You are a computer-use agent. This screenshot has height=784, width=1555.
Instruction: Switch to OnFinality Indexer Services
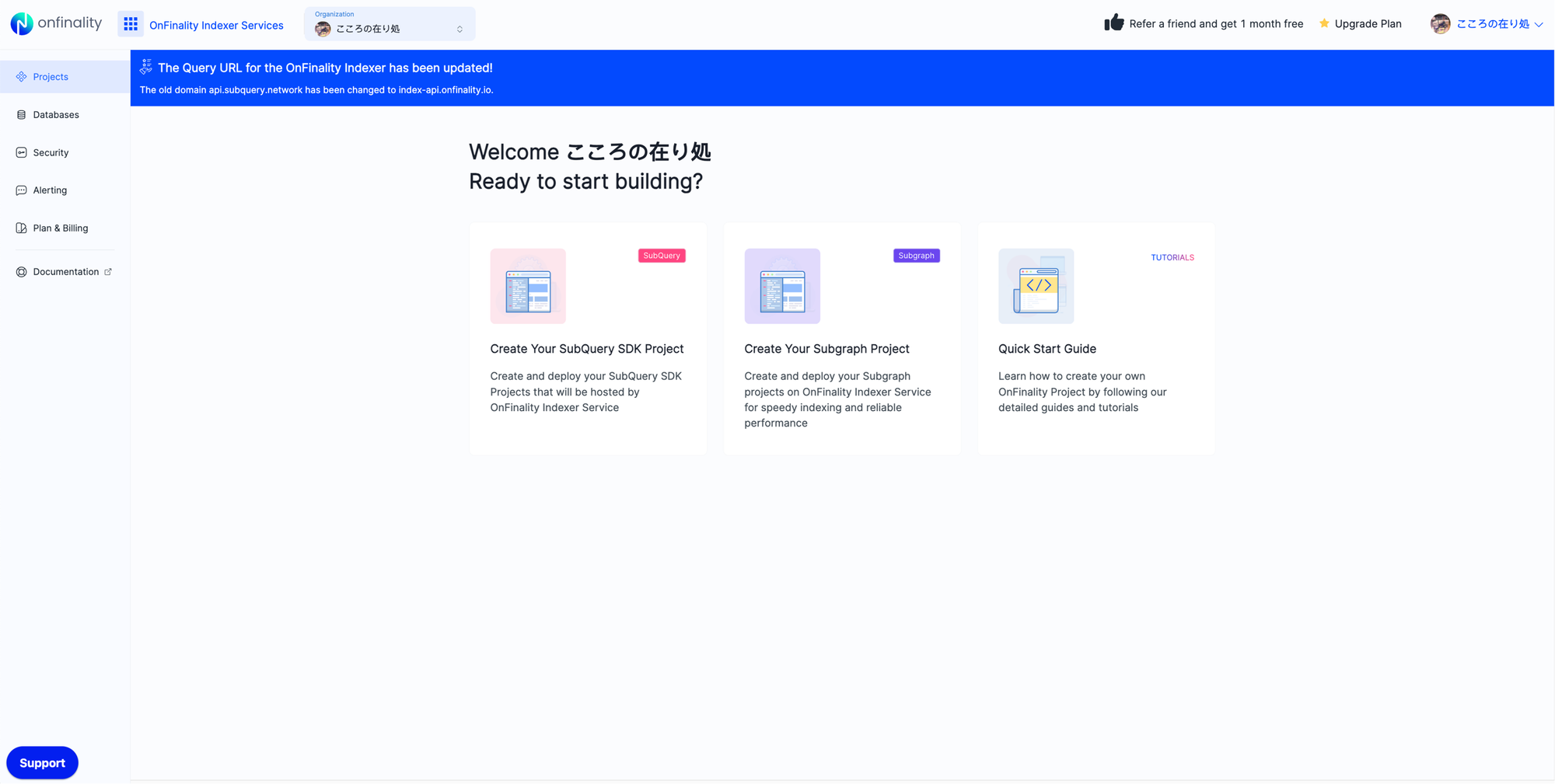click(215, 24)
